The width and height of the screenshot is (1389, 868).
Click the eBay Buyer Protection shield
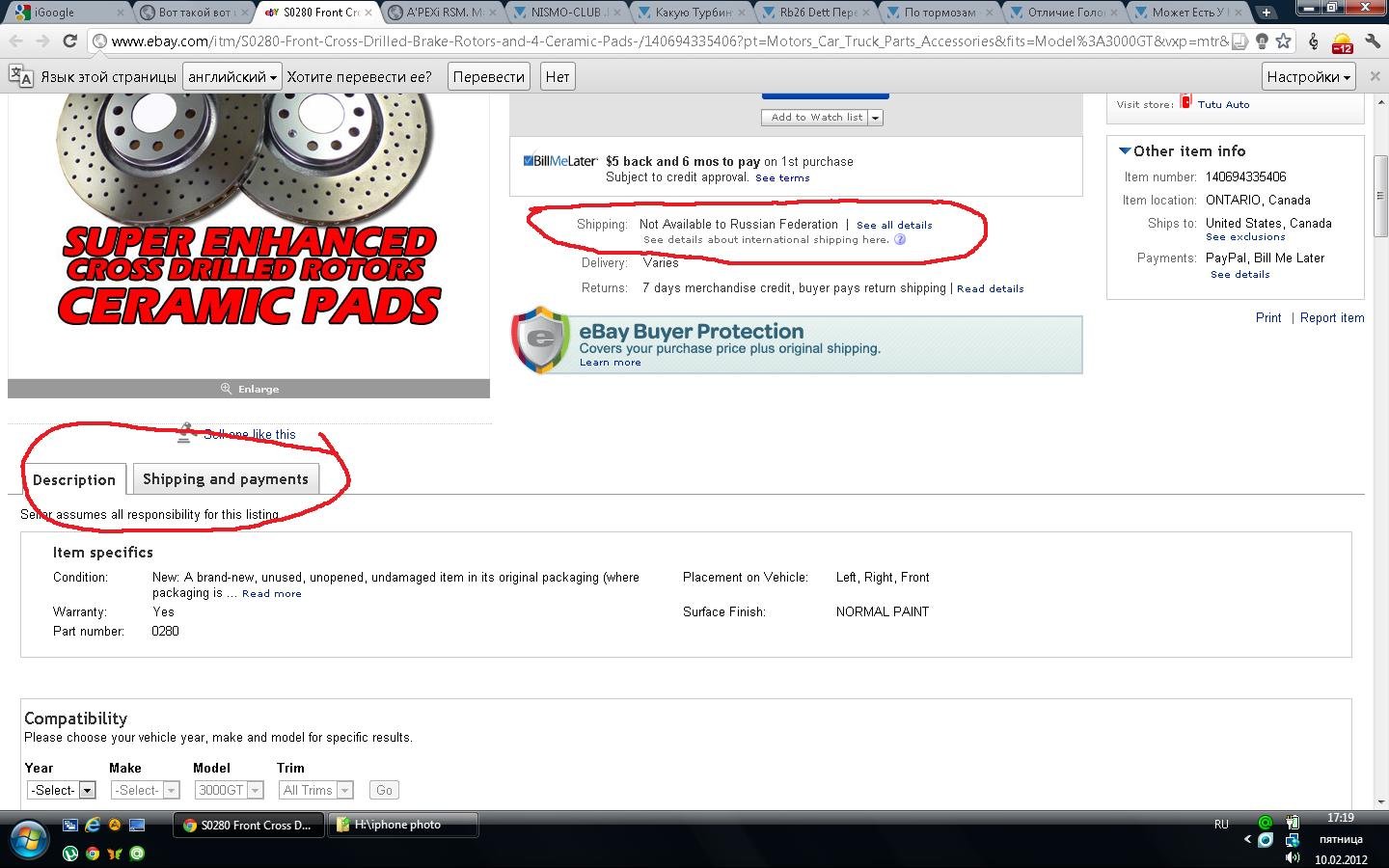pos(540,339)
